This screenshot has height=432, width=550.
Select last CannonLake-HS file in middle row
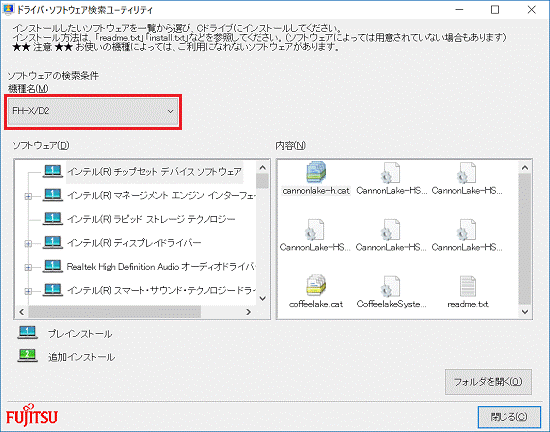click(467, 235)
